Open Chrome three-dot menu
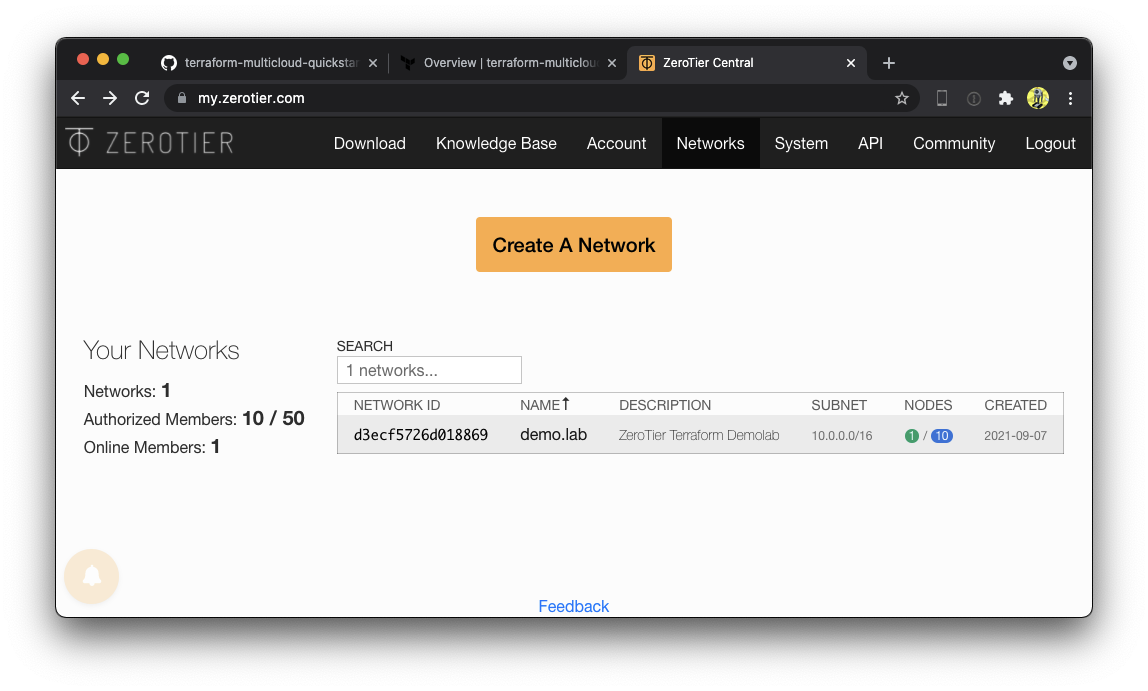Screen dimensions: 1148x691 [1070, 98]
